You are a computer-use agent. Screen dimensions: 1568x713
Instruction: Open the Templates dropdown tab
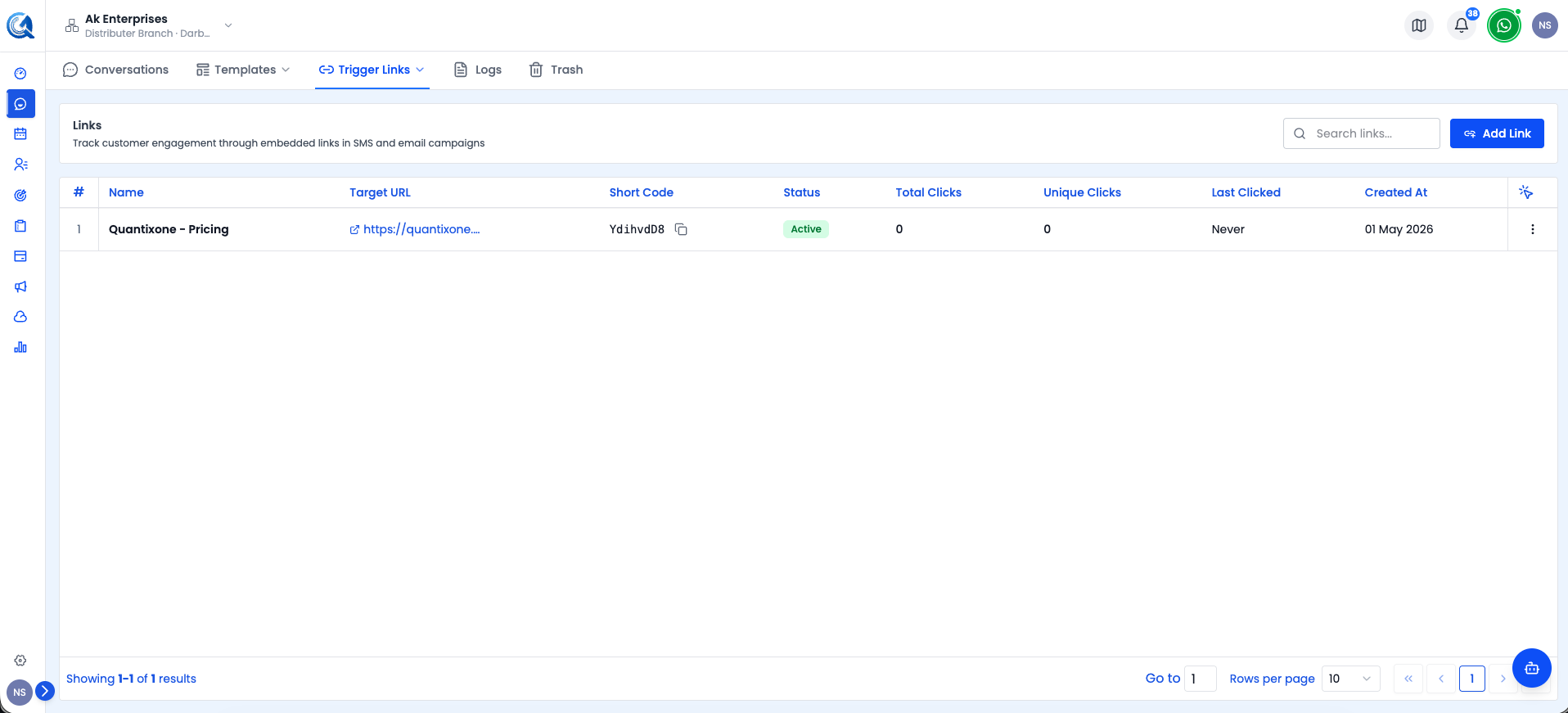(243, 70)
